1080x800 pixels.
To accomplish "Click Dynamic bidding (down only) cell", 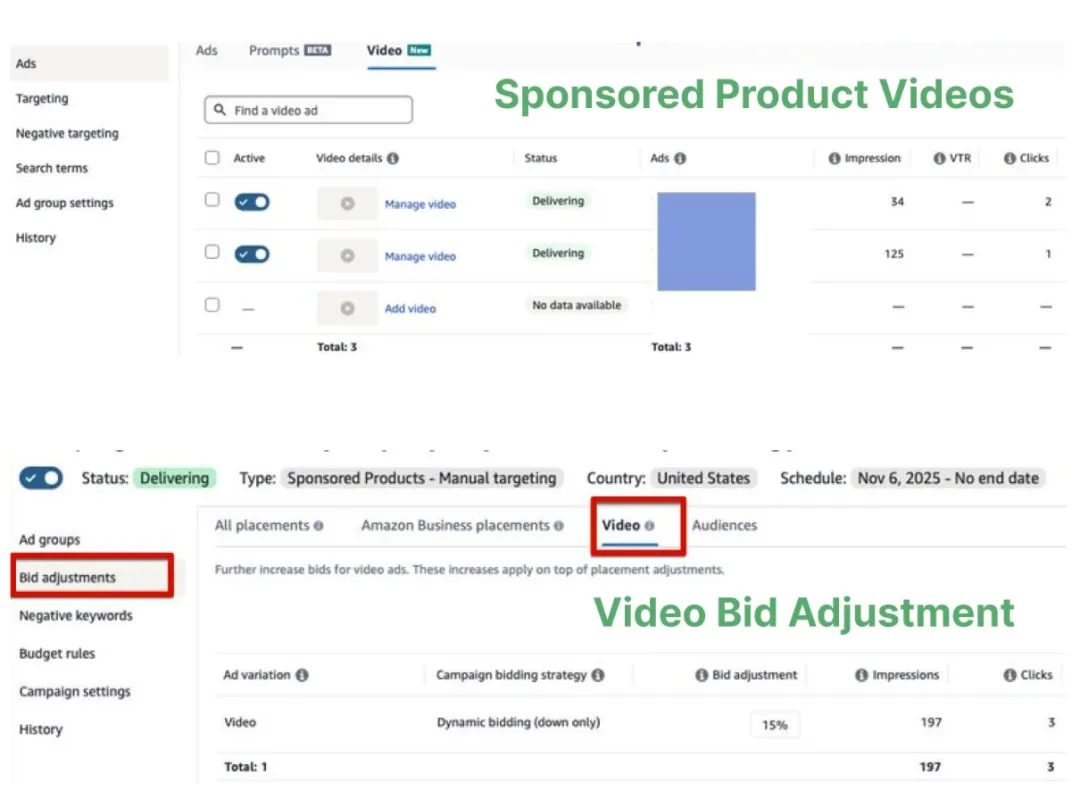I will [519, 722].
